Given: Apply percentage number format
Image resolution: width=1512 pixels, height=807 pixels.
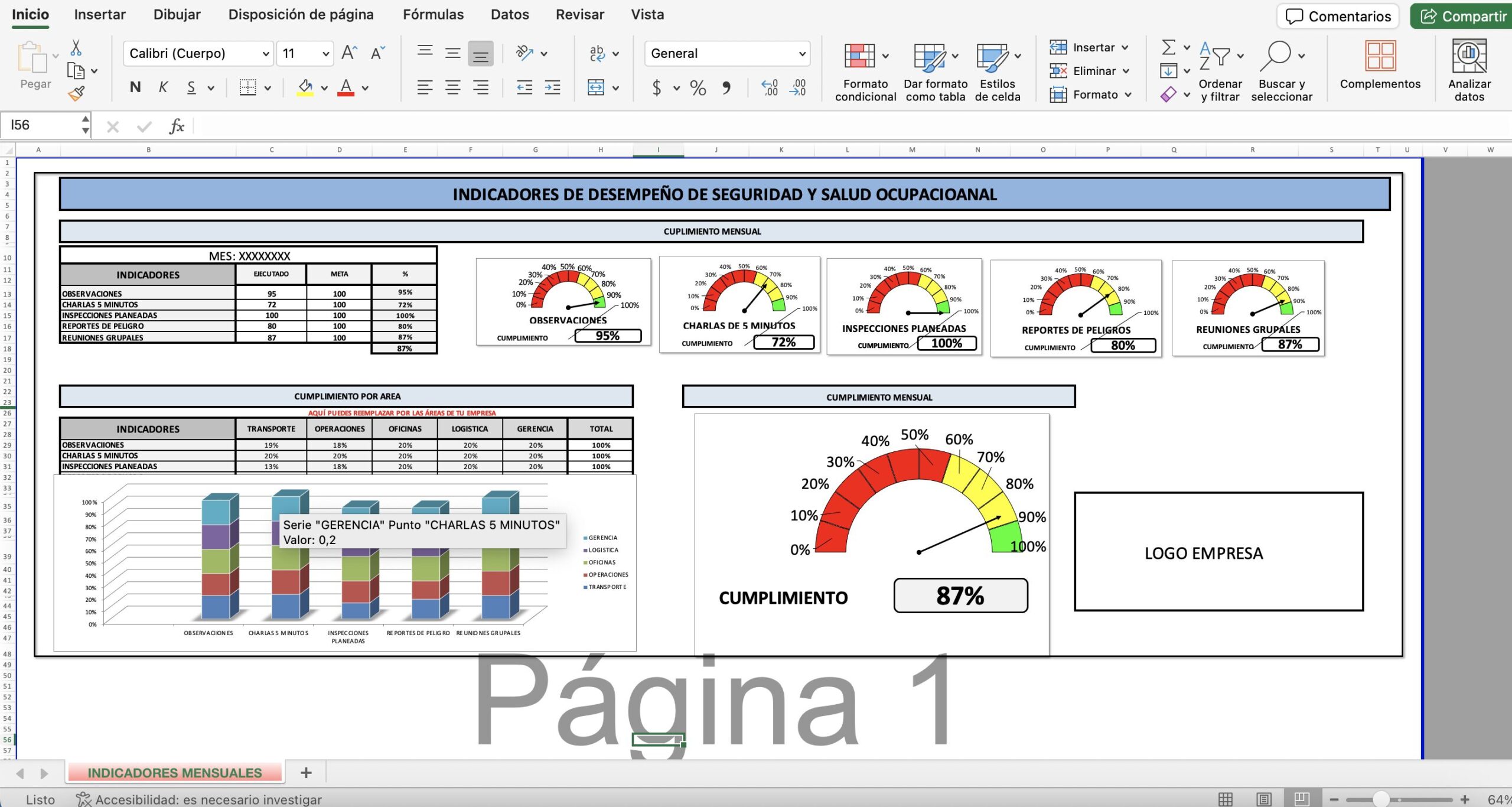Looking at the screenshot, I should [x=697, y=87].
